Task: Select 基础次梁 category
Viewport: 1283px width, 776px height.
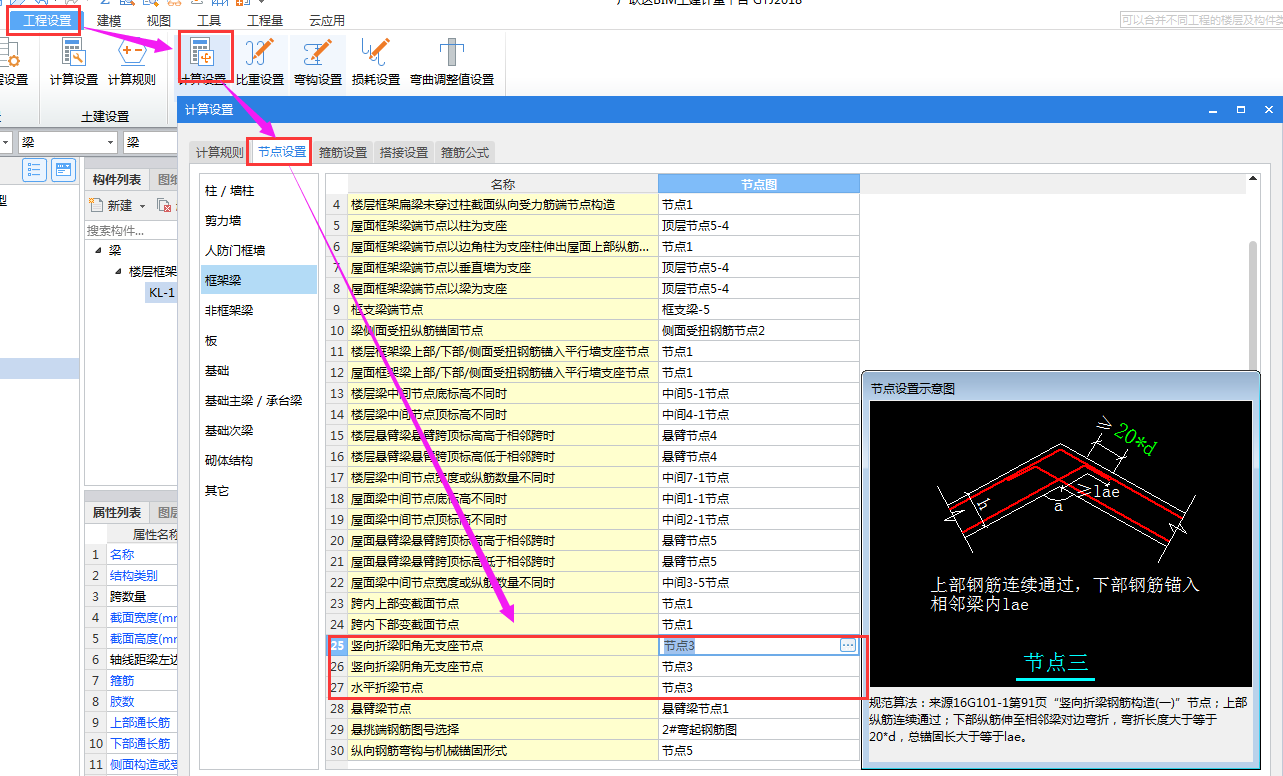Action: (x=259, y=430)
